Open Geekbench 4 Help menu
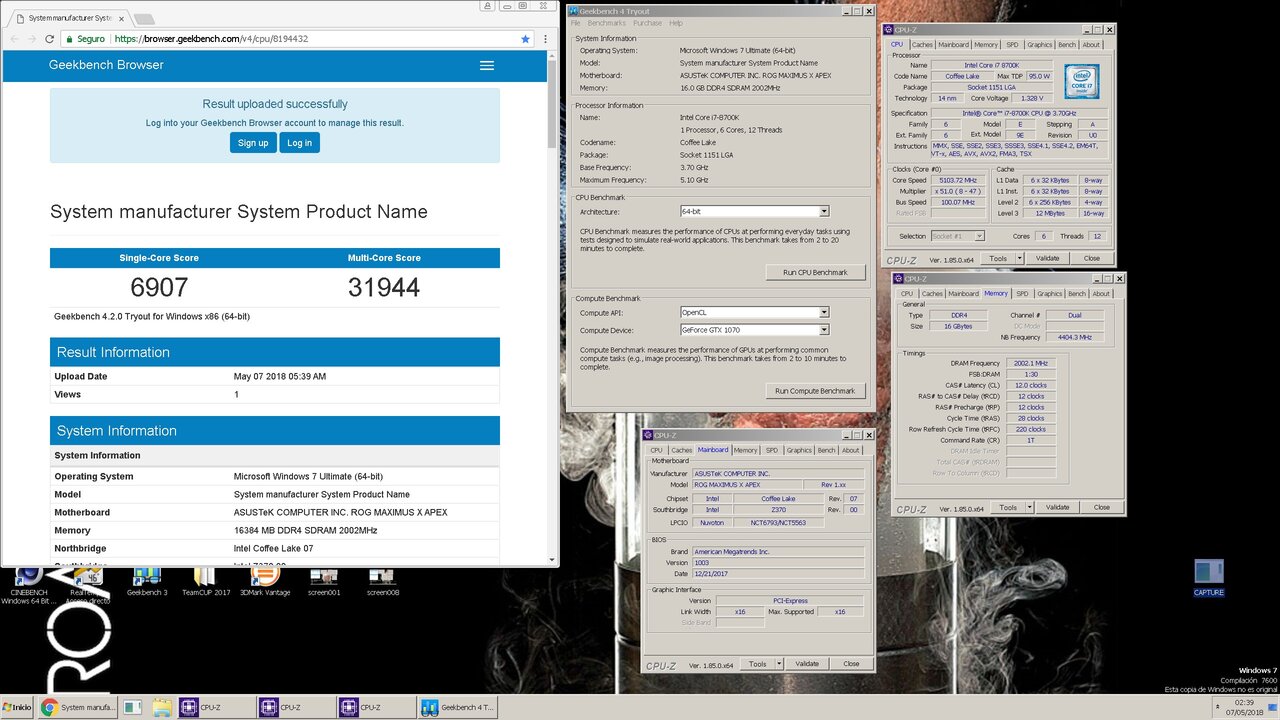 click(676, 23)
